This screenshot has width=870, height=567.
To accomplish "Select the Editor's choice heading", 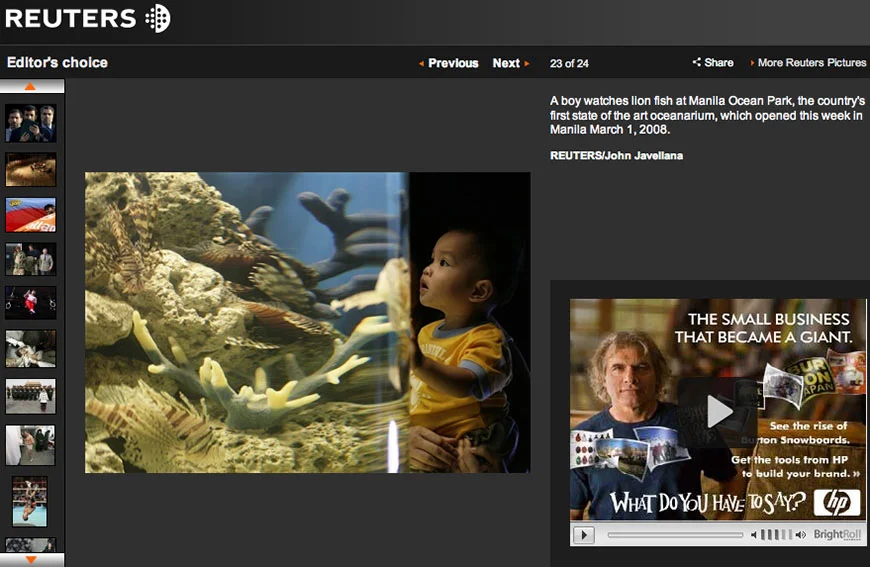I will pos(57,62).
